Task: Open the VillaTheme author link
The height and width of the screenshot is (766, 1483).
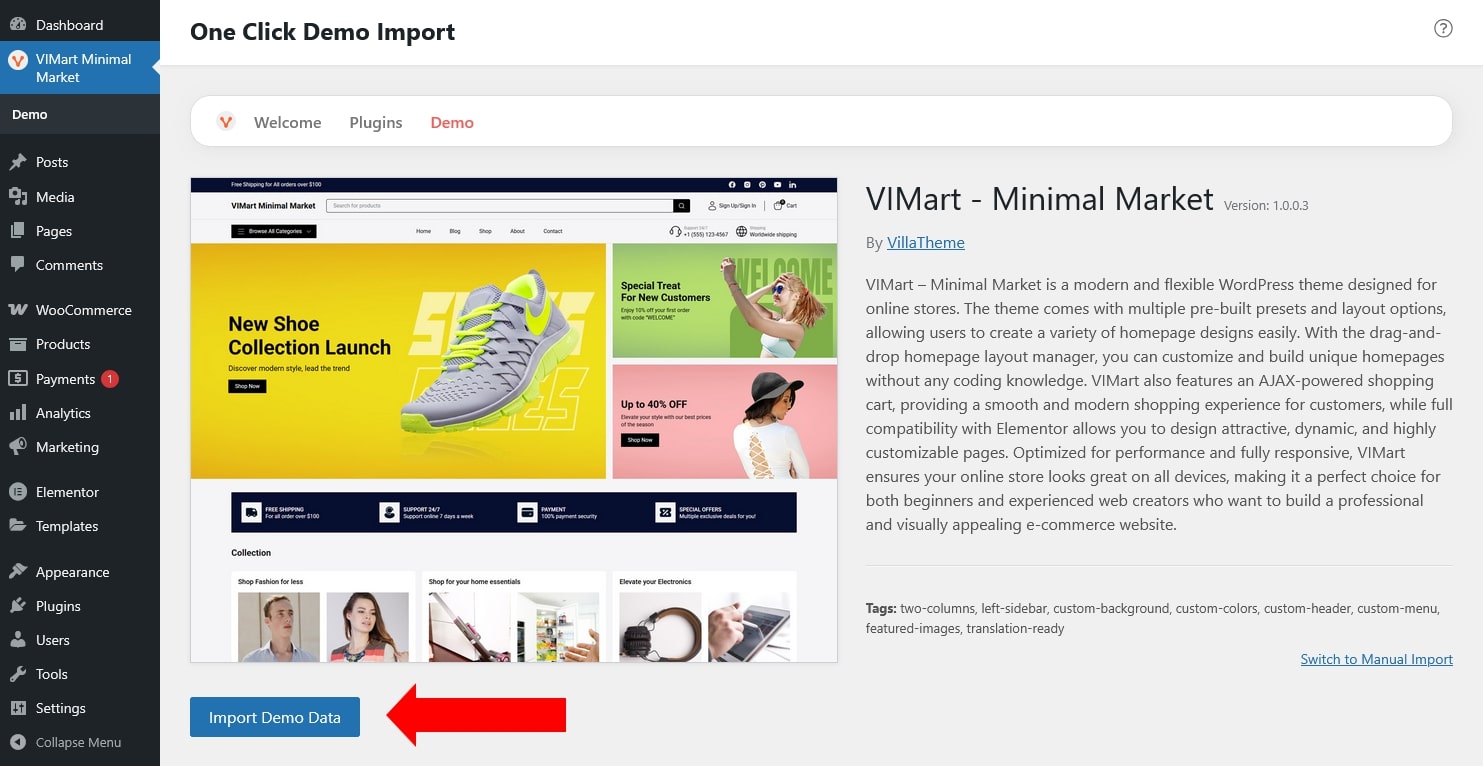Action: point(926,242)
